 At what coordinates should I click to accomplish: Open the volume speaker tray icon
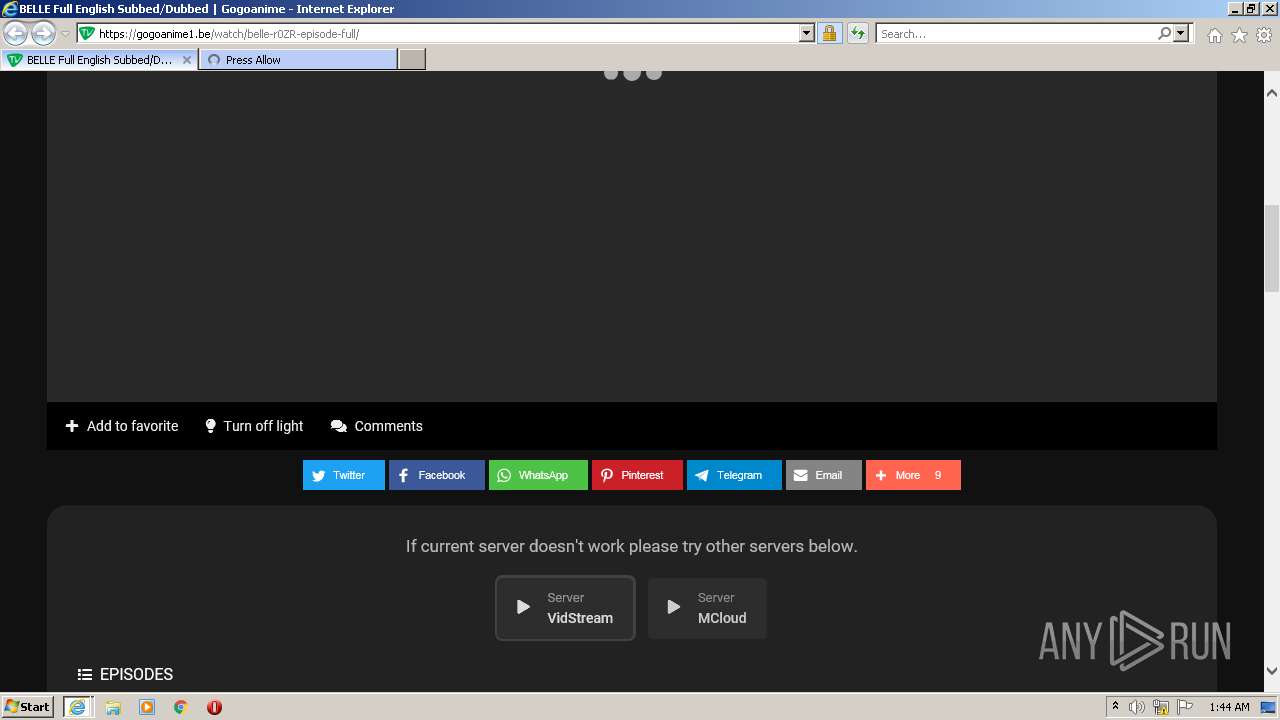point(1137,707)
